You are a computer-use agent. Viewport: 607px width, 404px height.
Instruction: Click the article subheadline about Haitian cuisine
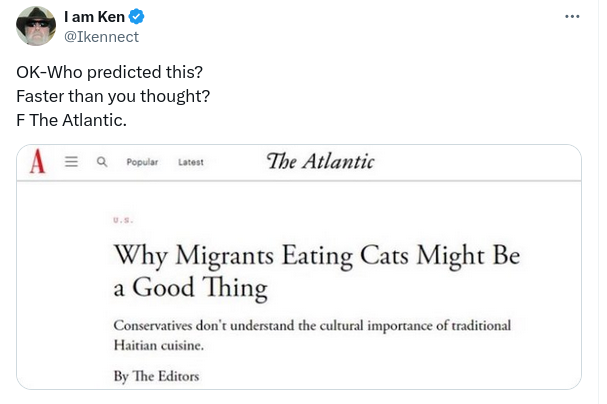pos(312,335)
